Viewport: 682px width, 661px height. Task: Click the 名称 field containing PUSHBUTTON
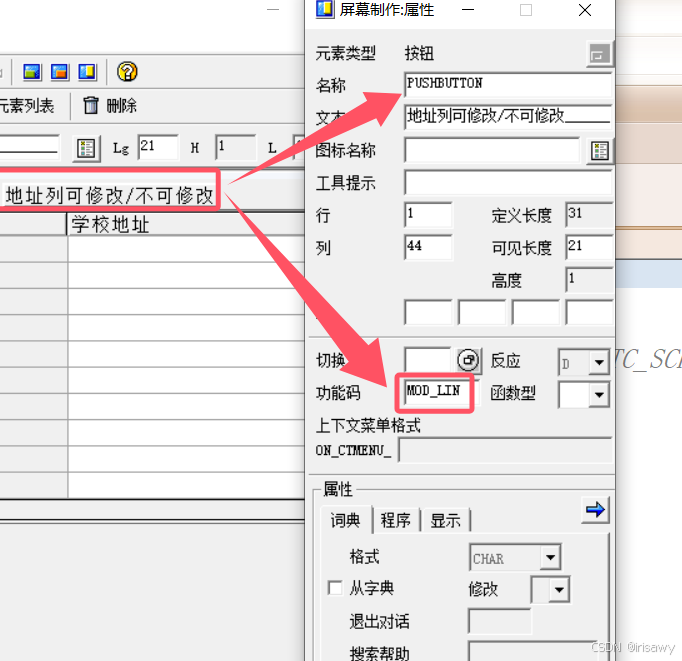(508, 84)
